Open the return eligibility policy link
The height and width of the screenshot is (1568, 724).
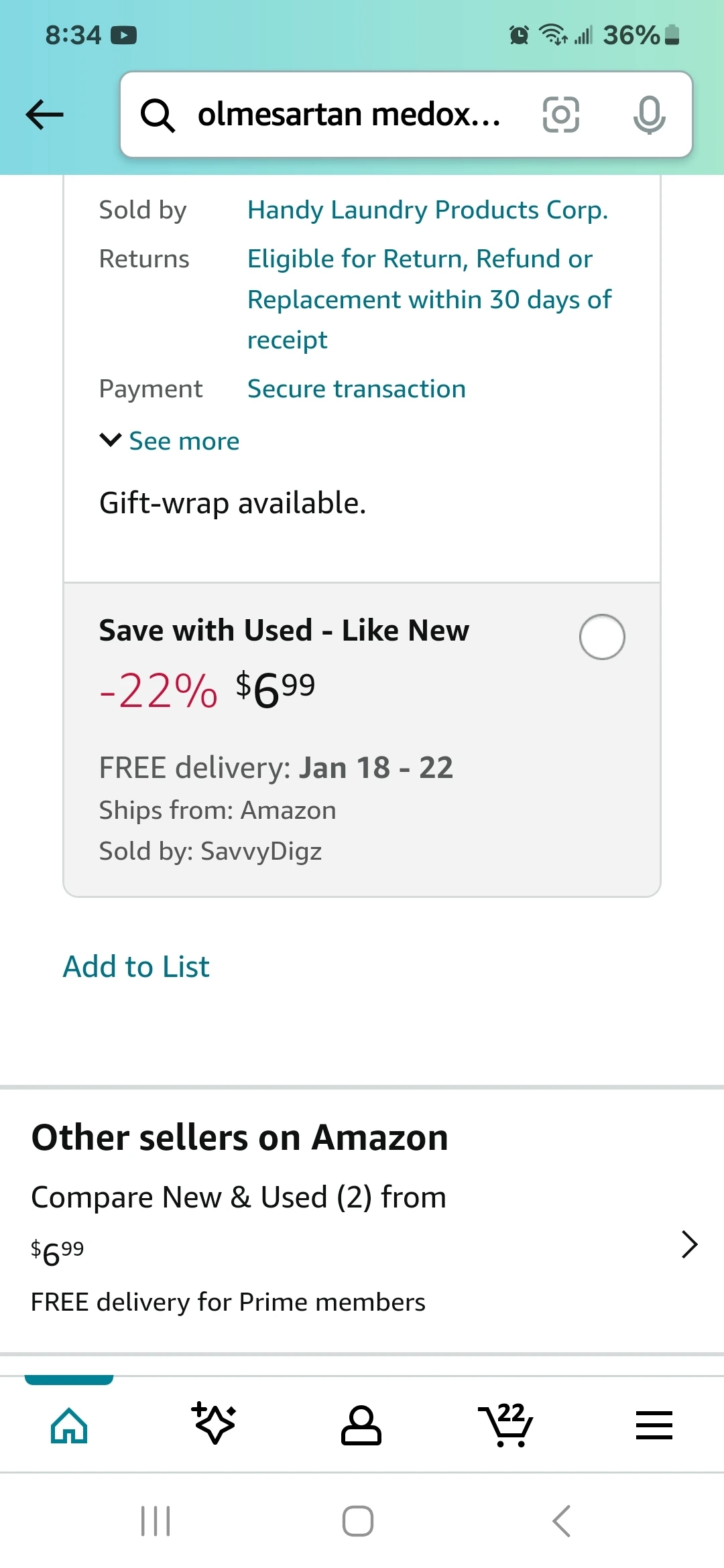429,299
